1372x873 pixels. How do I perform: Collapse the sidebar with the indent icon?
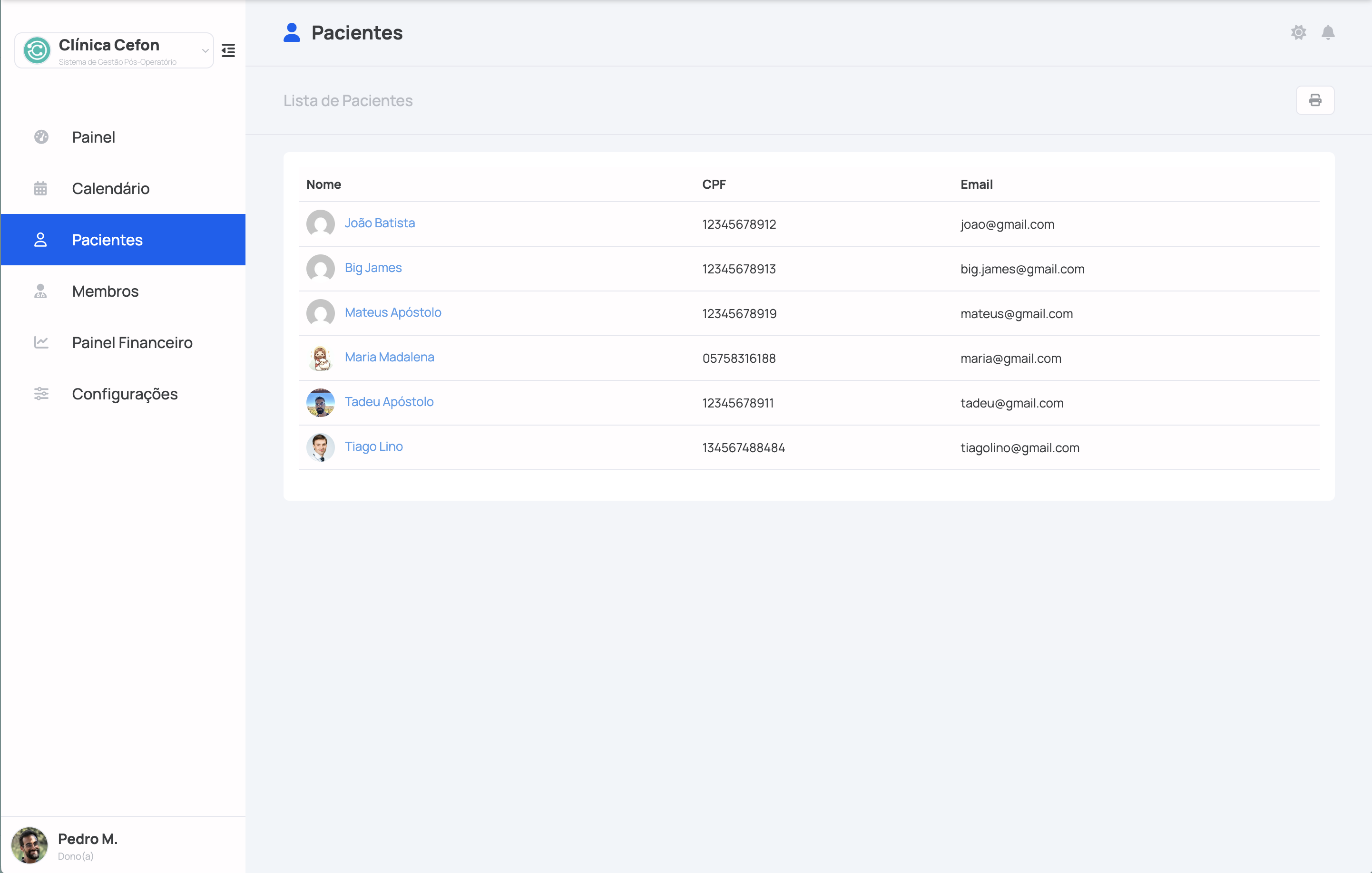click(x=228, y=50)
